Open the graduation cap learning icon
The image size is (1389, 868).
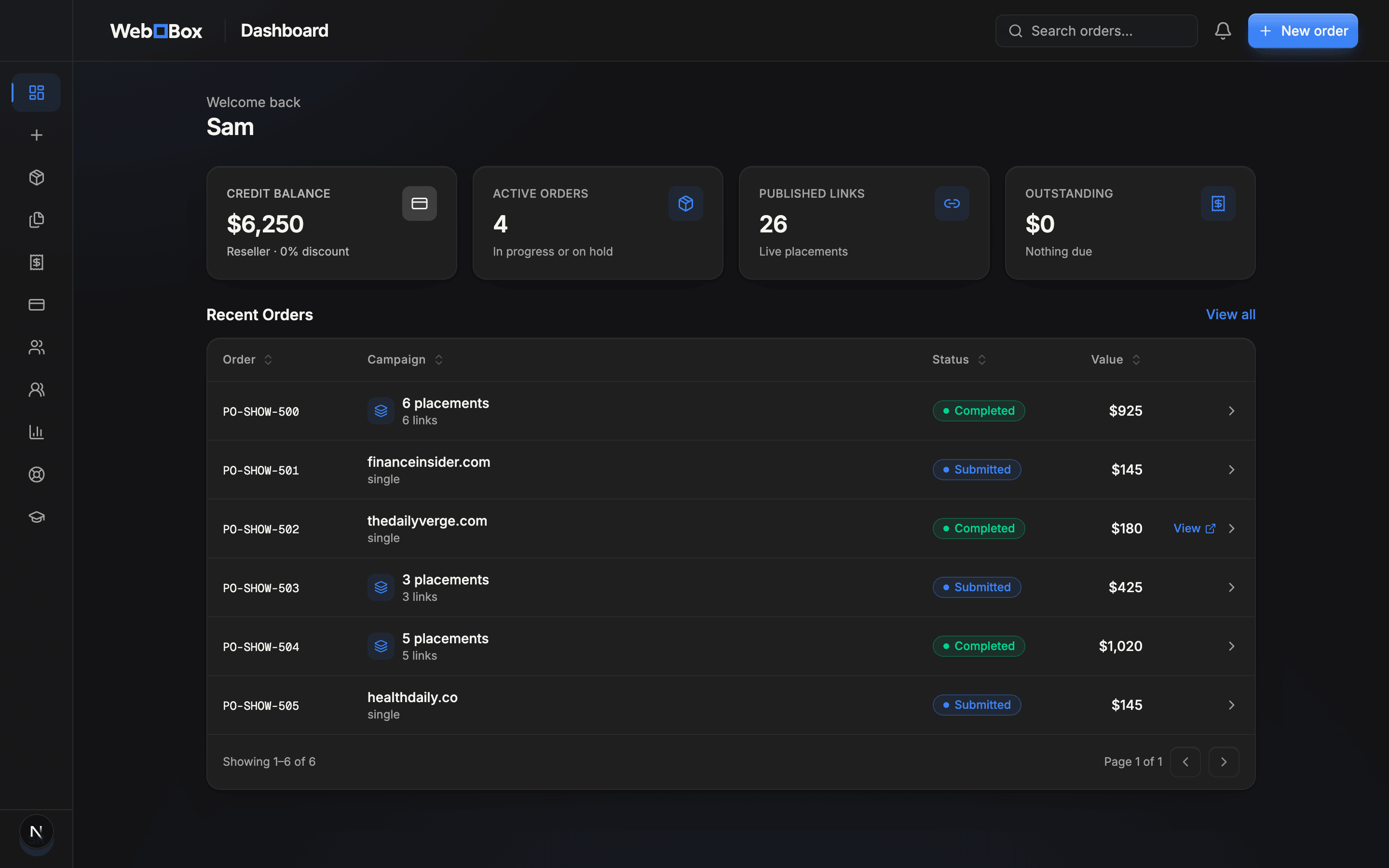36,517
